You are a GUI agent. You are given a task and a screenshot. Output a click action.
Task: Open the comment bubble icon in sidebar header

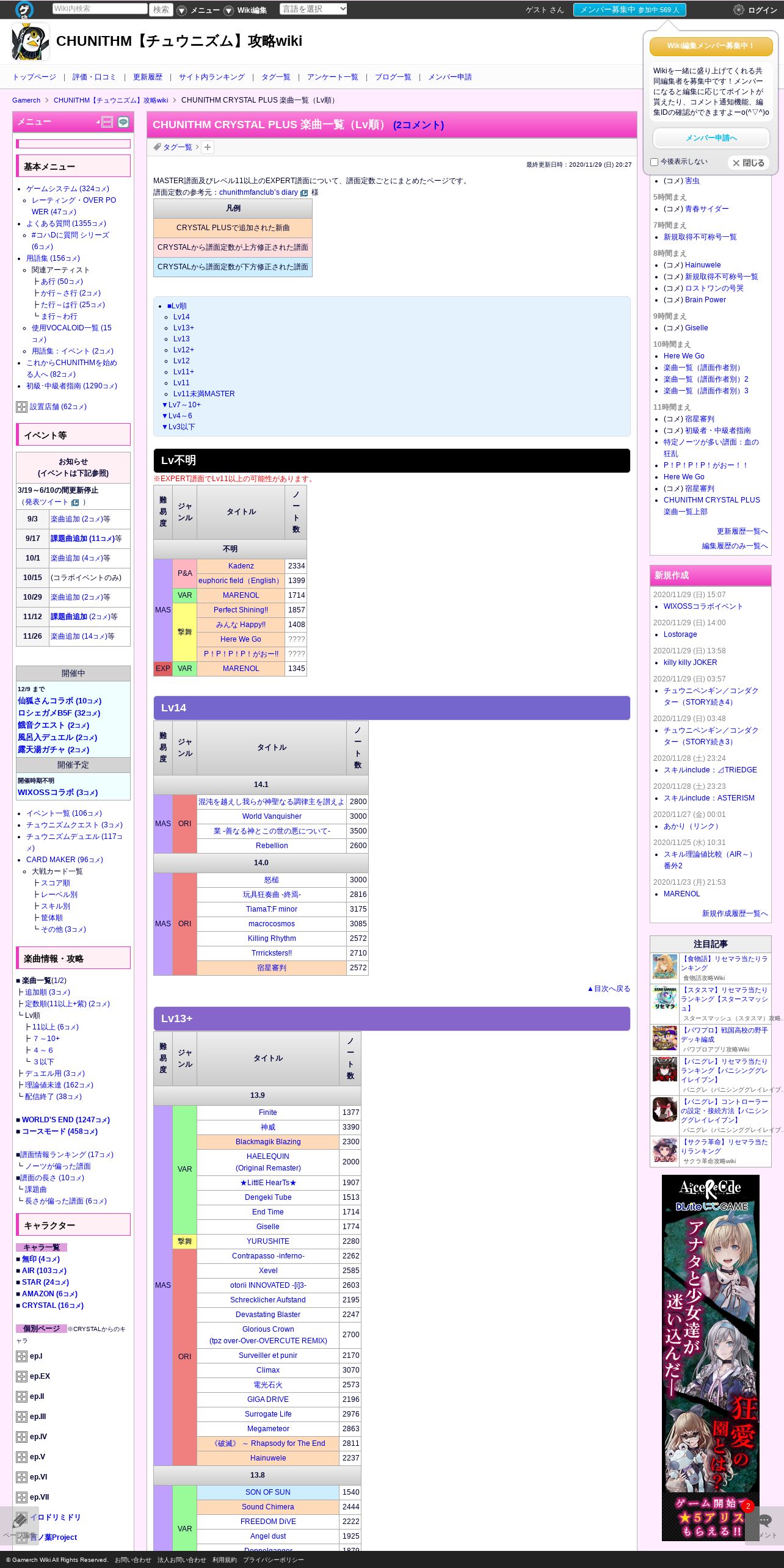click(123, 122)
